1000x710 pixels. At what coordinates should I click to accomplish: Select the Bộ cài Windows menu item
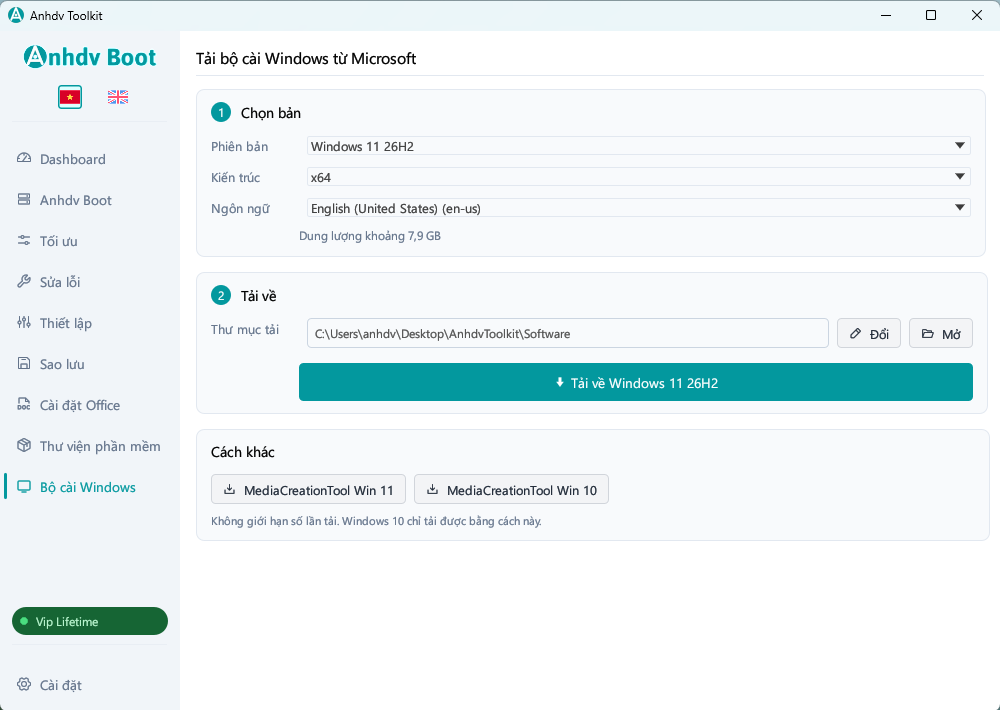87,487
